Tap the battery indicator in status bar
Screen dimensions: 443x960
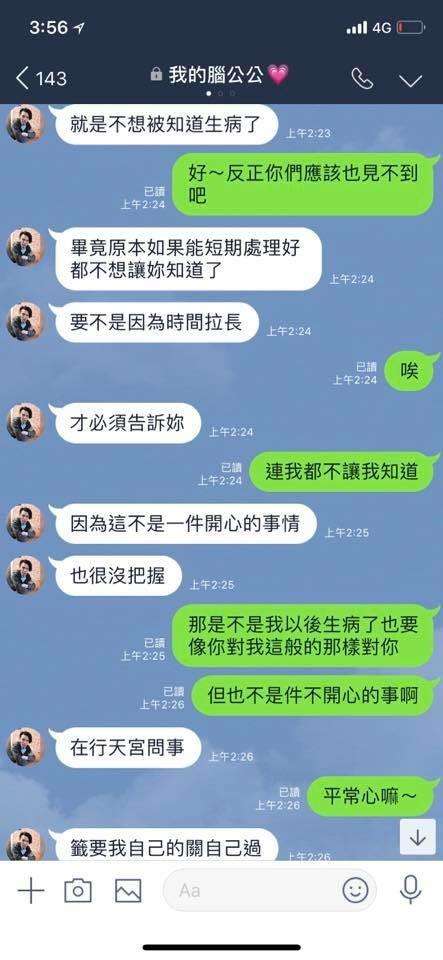coord(410,28)
